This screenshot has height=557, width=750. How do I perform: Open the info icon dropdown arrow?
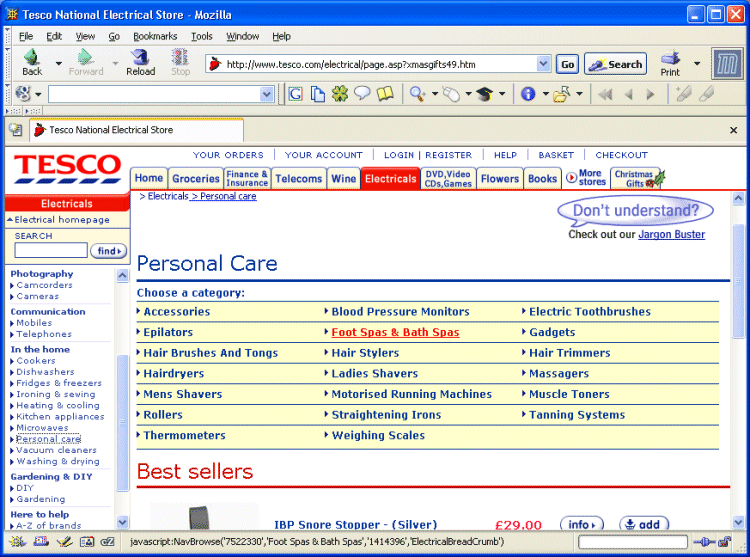pos(545,94)
